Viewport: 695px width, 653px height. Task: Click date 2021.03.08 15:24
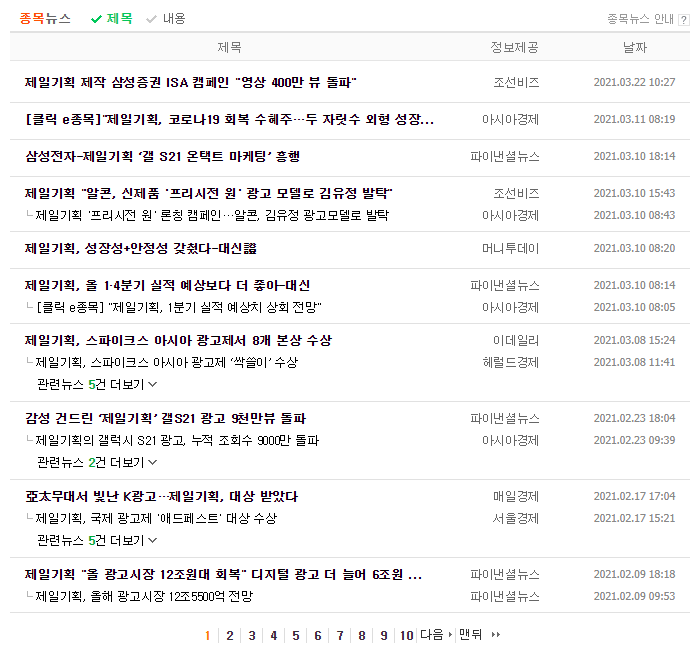tap(634, 340)
